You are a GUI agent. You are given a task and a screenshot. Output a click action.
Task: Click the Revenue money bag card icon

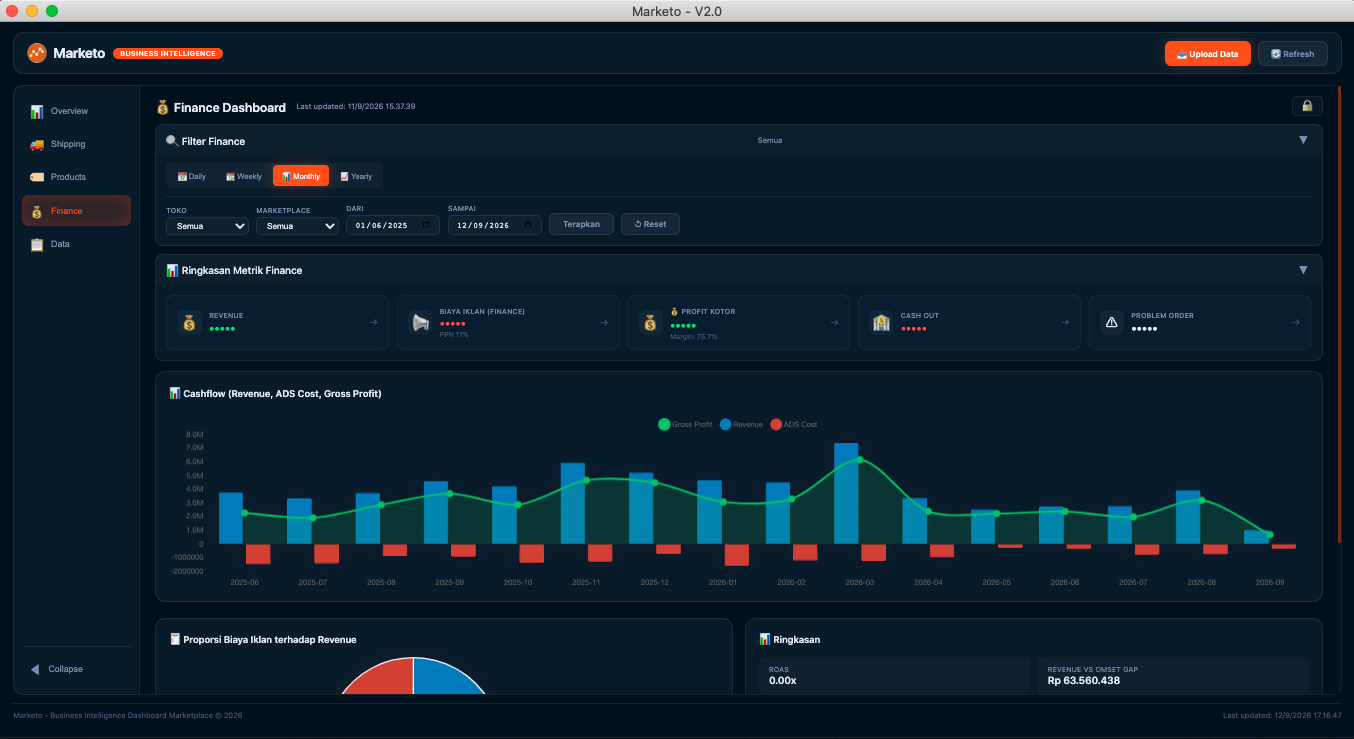coord(190,322)
